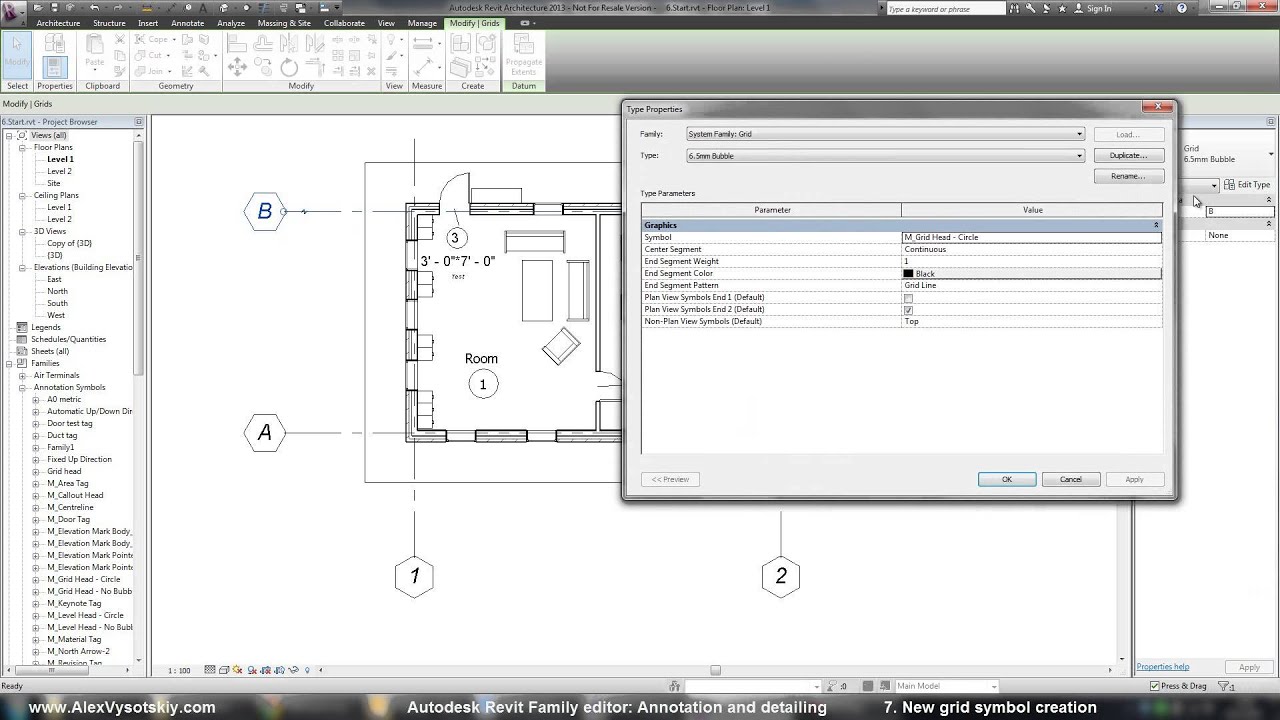Switch to the Manage ribbon tab

pos(422,23)
